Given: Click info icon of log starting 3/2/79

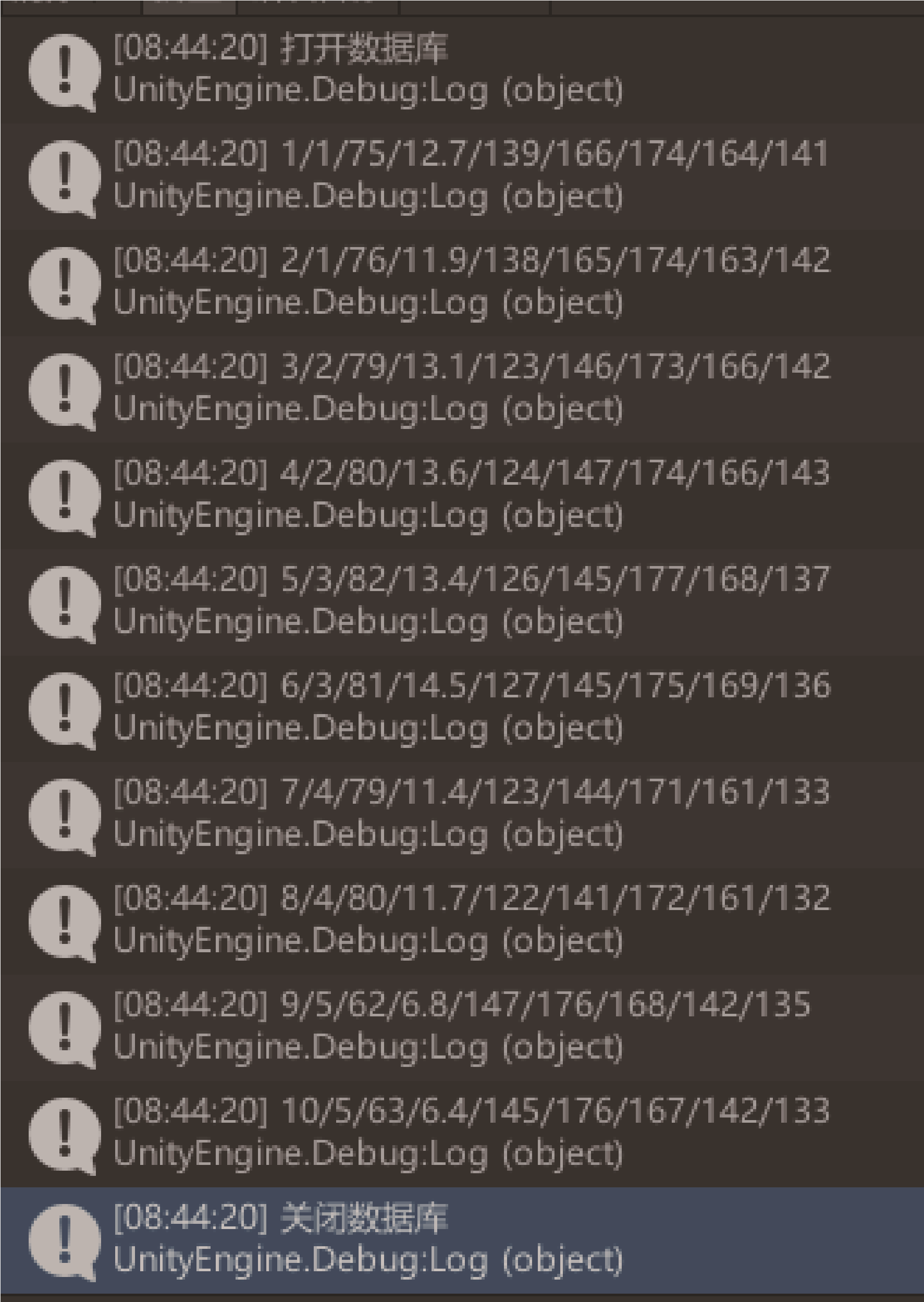Looking at the screenshot, I should (64, 391).
